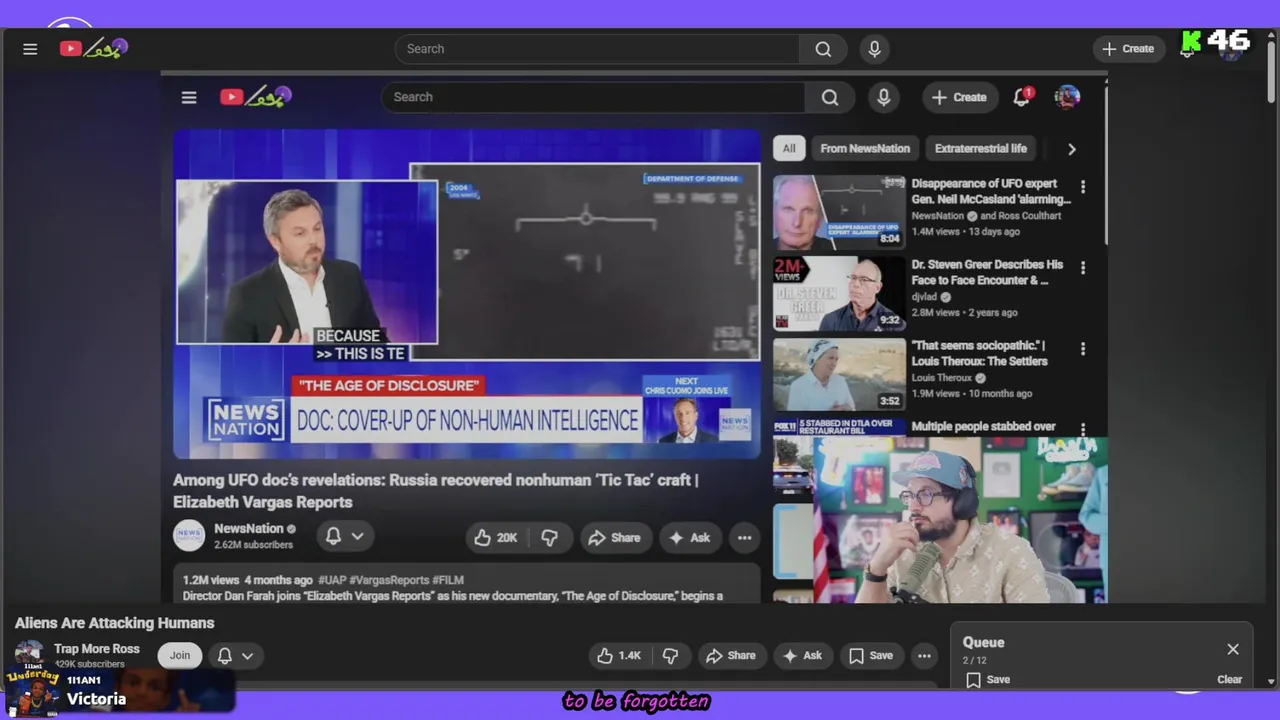Select the All filter chip
Viewport: 1280px width, 720px height.
tap(789, 148)
